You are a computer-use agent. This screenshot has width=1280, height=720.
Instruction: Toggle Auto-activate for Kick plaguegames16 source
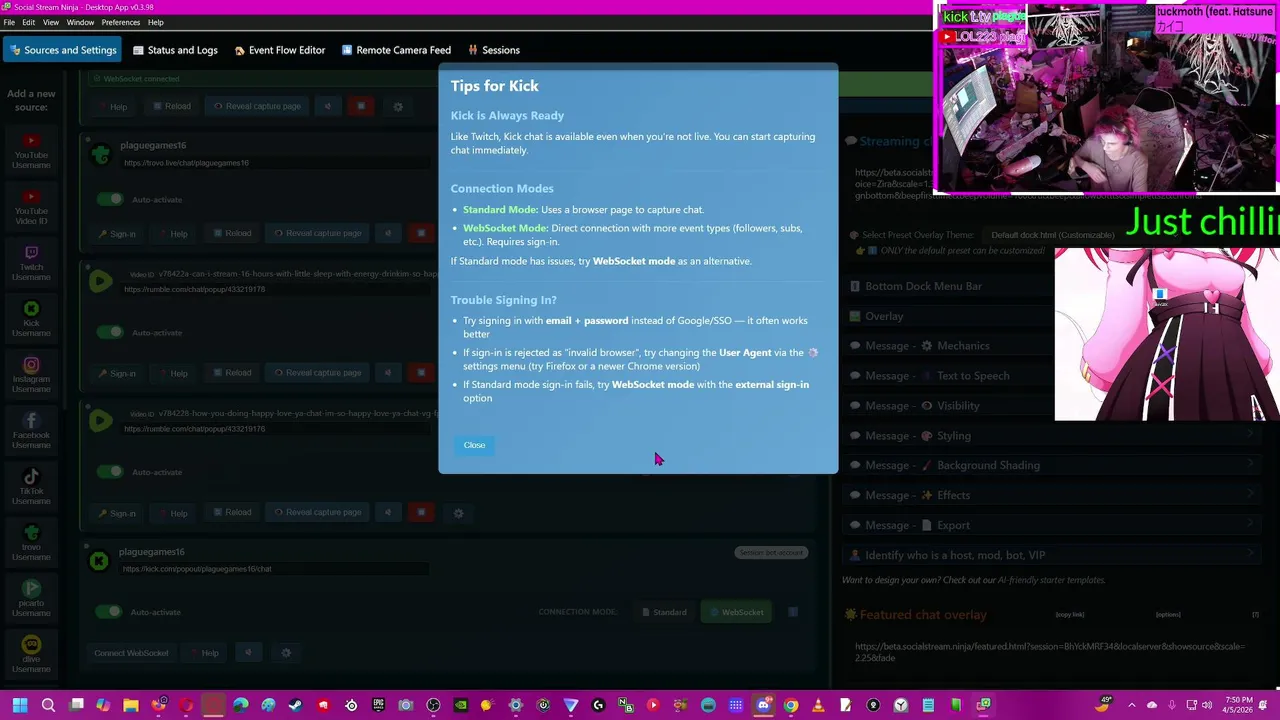110,612
